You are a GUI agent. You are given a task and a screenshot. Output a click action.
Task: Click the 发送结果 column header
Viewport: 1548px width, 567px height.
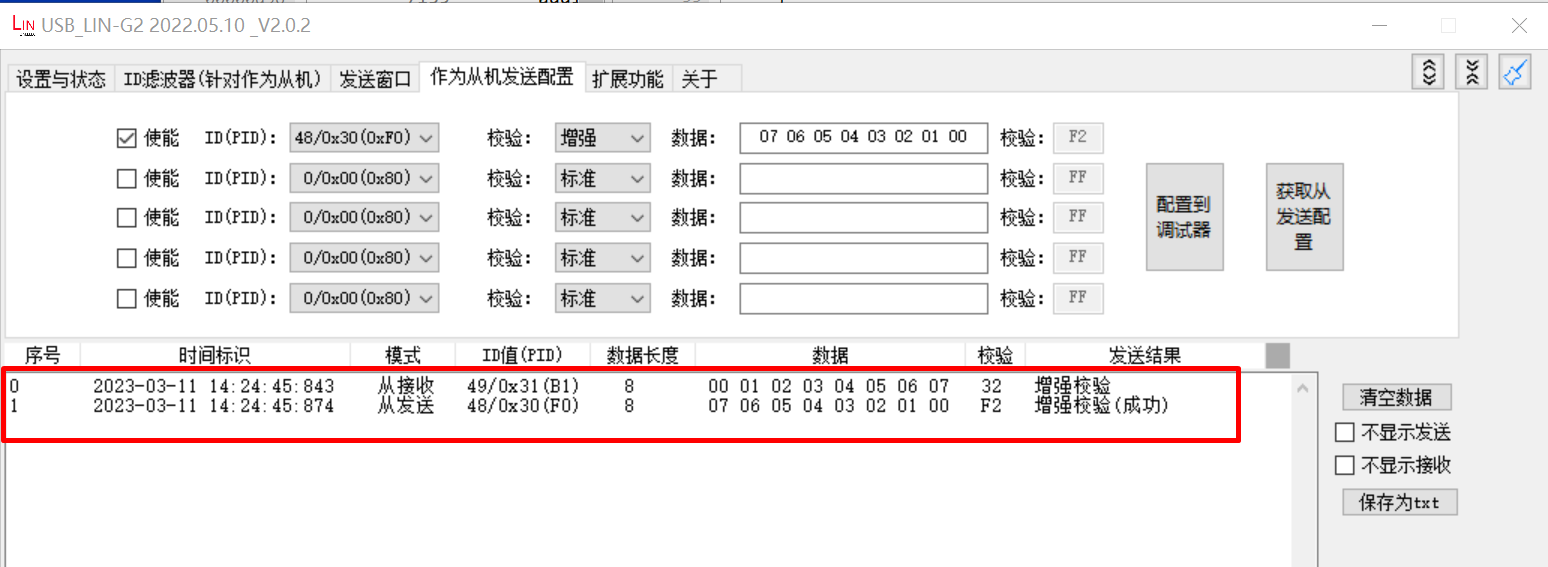coord(1145,355)
